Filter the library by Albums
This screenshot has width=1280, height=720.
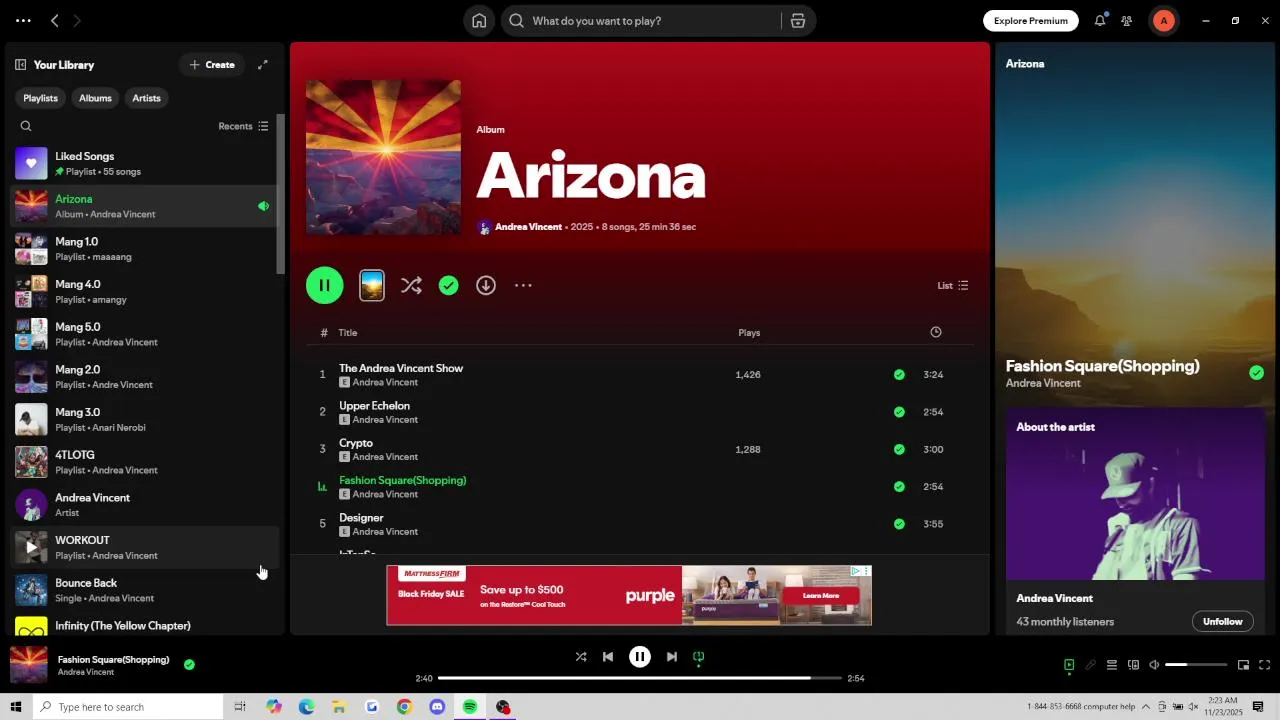click(95, 98)
